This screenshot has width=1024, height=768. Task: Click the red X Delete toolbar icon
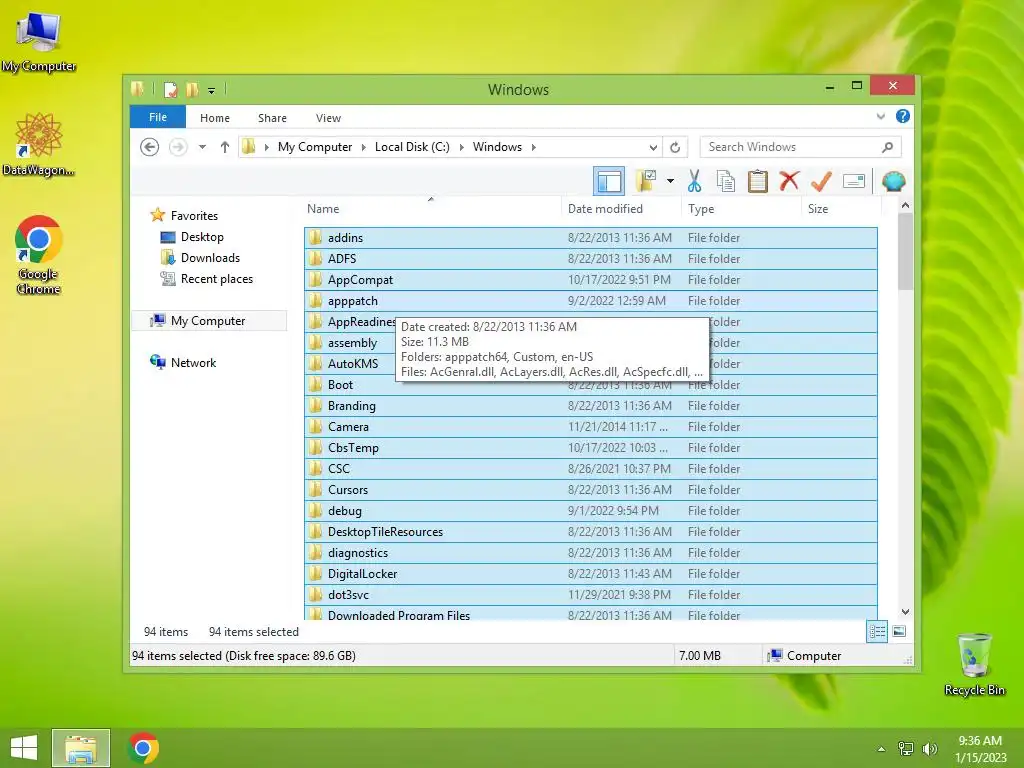pyautogui.click(x=789, y=180)
